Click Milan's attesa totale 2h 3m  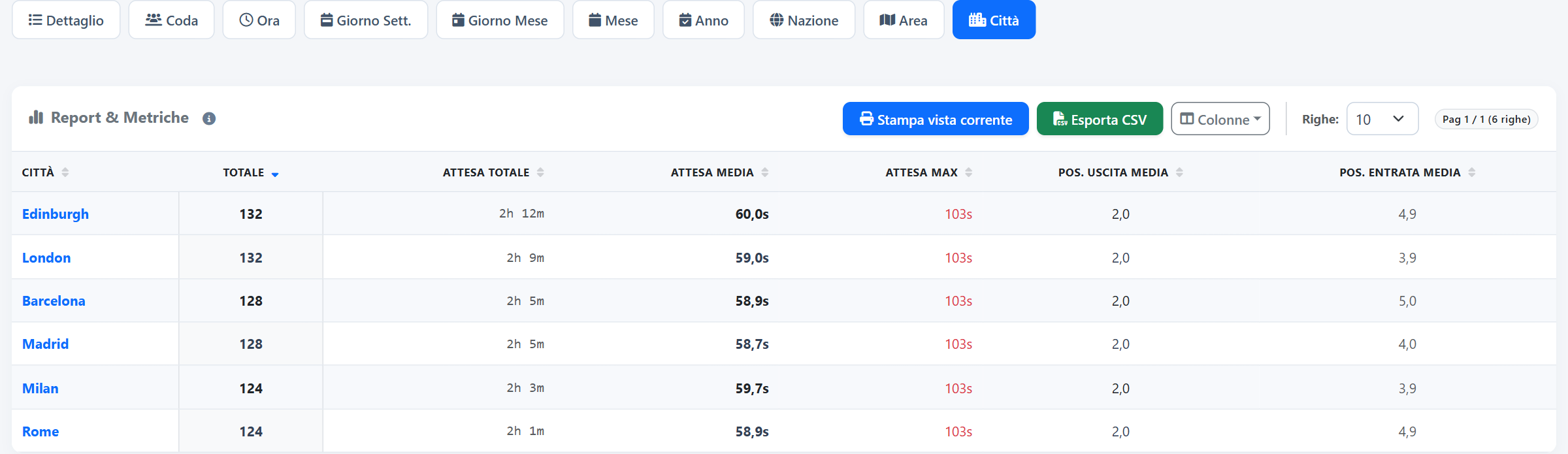[x=525, y=388]
